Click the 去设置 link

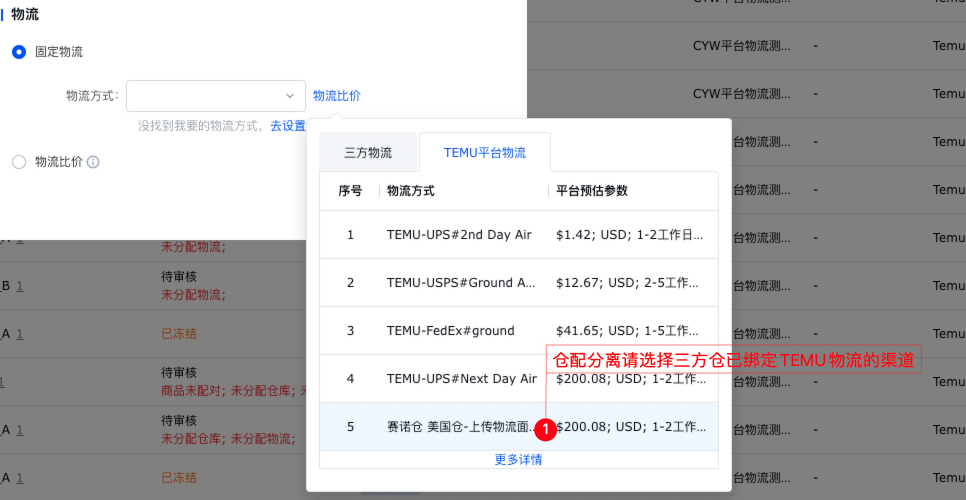(288, 126)
